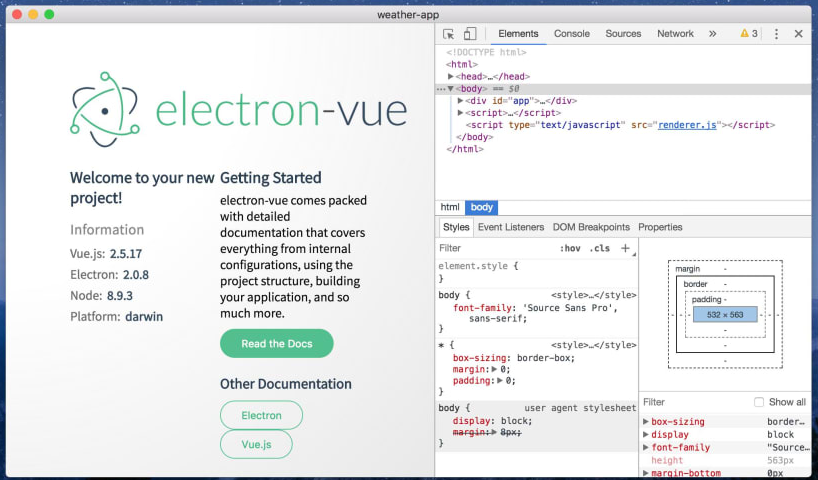Click padding label in box model

[x=706, y=299]
